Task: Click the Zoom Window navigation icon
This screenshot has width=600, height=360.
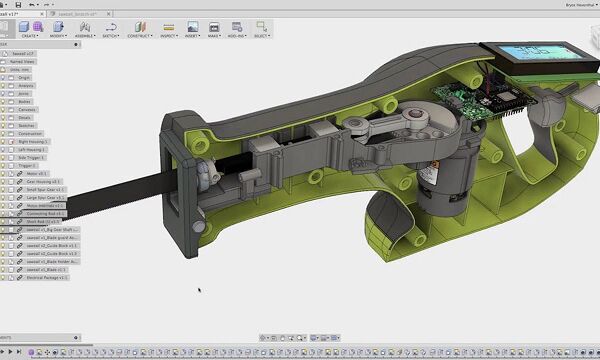Action: coord(291,338)
